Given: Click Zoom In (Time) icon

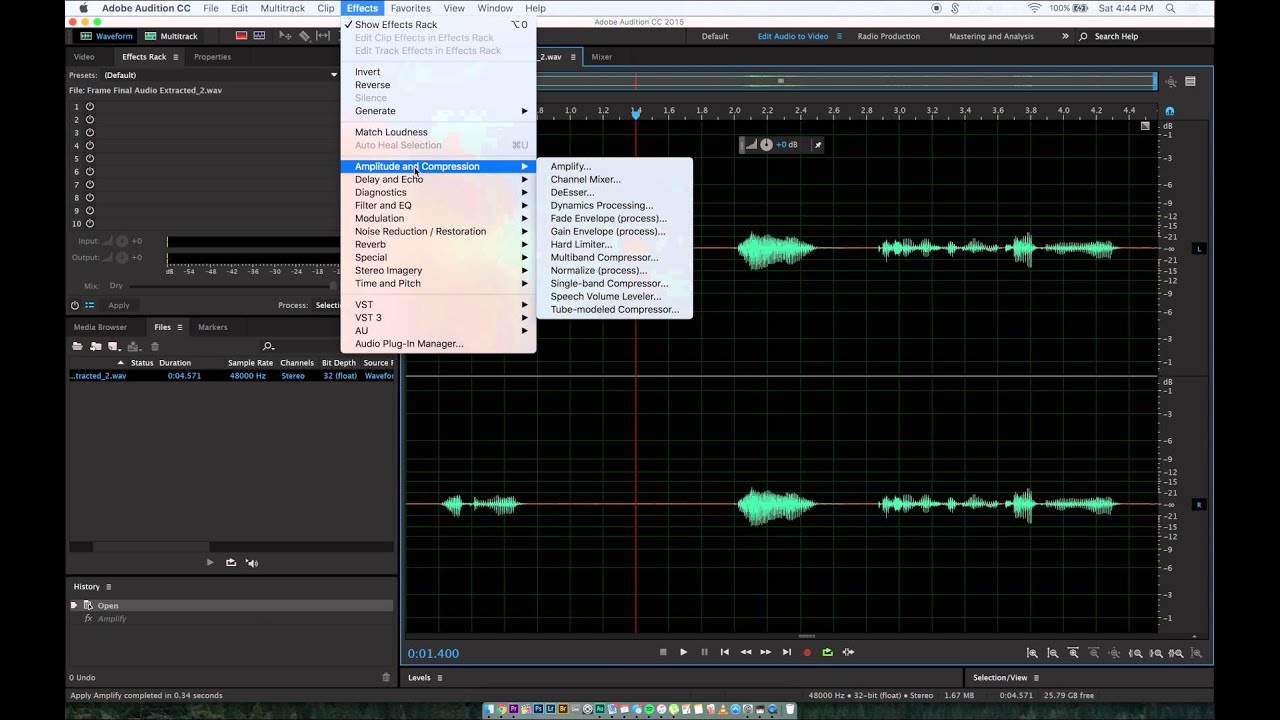Looking at the screenshot, I should tap(1074, 653).
